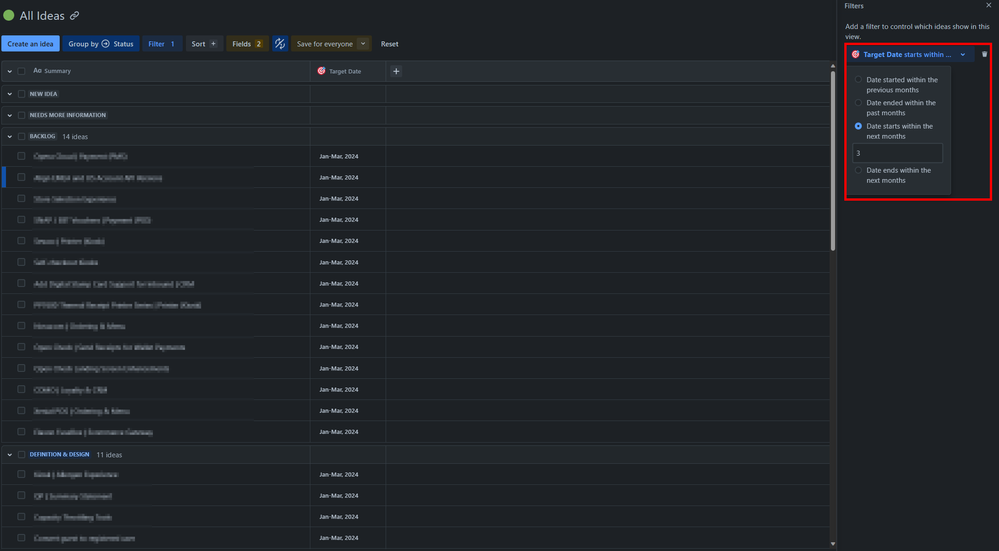Click the Target Date column header icon
The height and width of the screenshot is (551, 999).
pyautogui.click(x=322, y=71)
